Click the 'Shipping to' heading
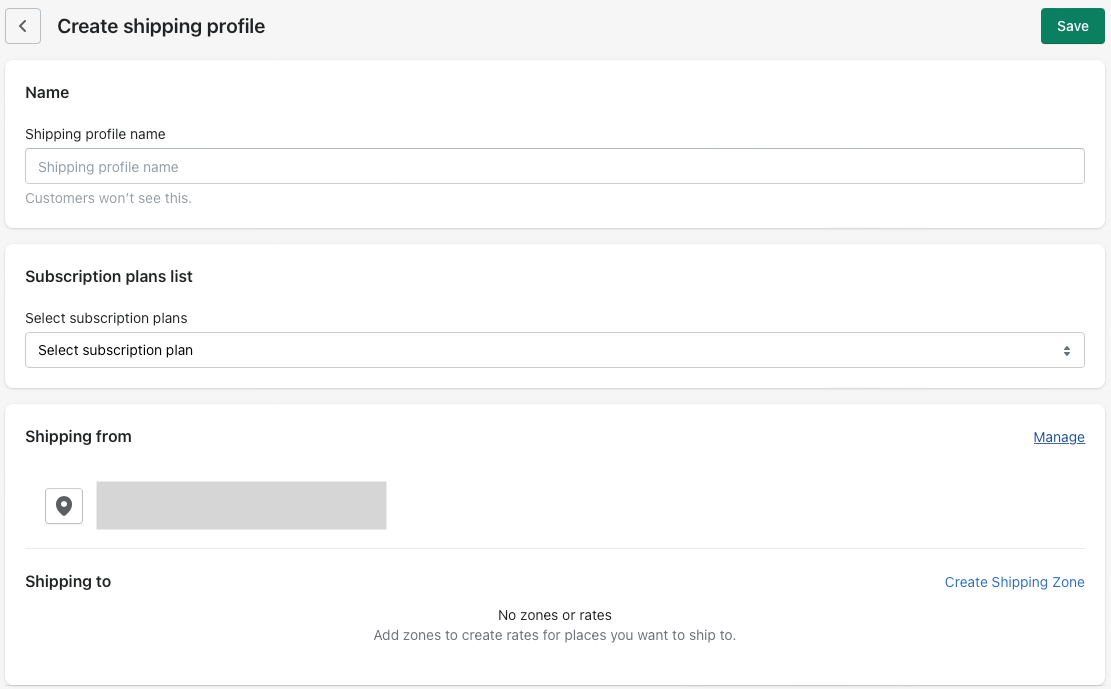 68,582
